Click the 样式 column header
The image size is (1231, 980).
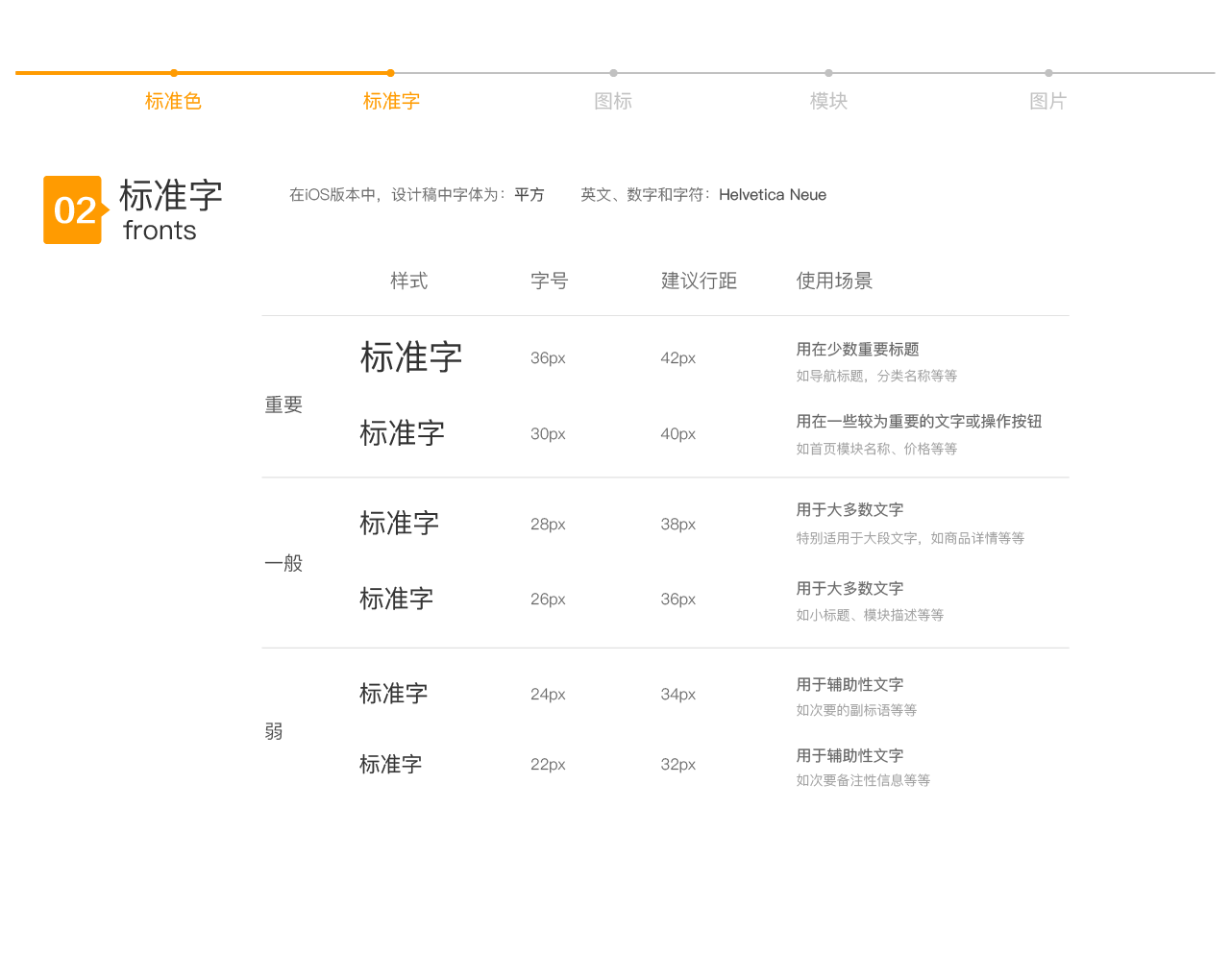pyautogui.click(x=408, y=281)
